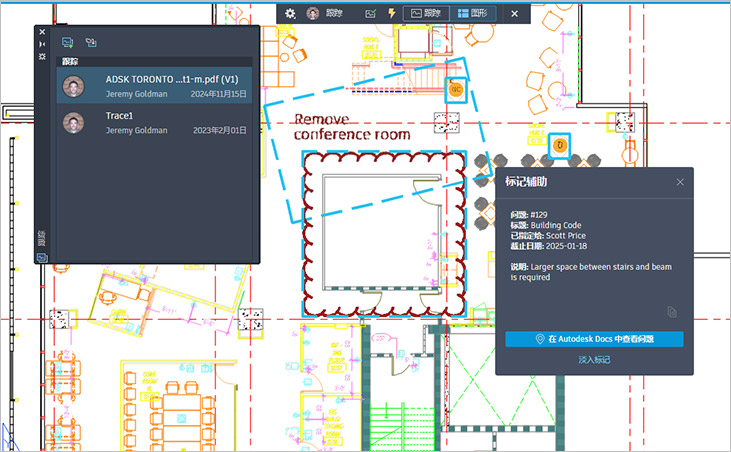Switch to 图形 drawing mode
The image size is (731, 452).
472,13
